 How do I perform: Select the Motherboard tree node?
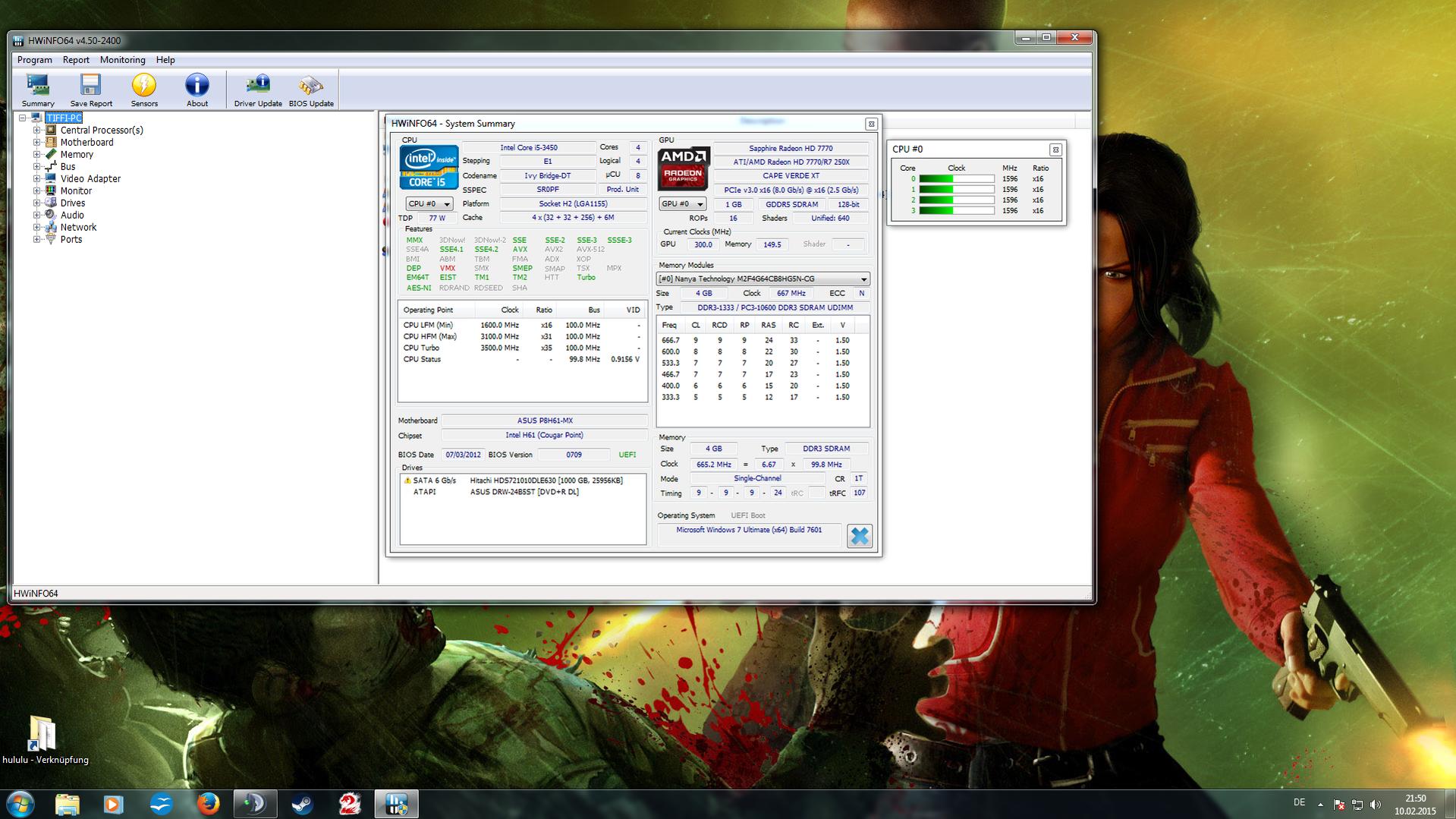point(87,142)
